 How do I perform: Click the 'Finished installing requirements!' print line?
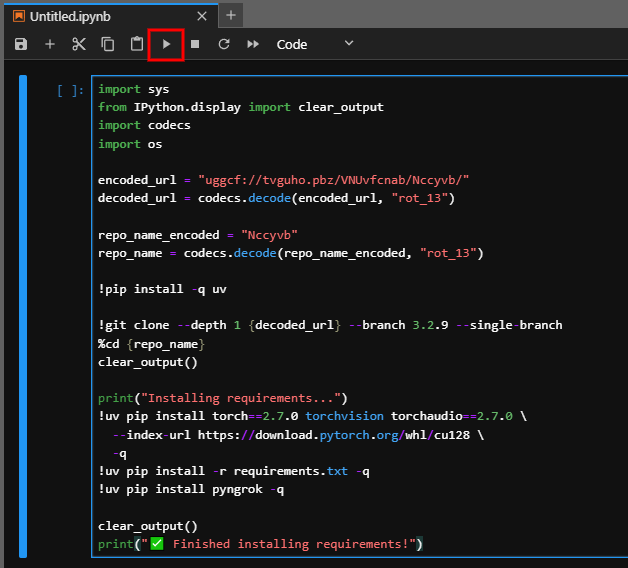pos(260,544)
